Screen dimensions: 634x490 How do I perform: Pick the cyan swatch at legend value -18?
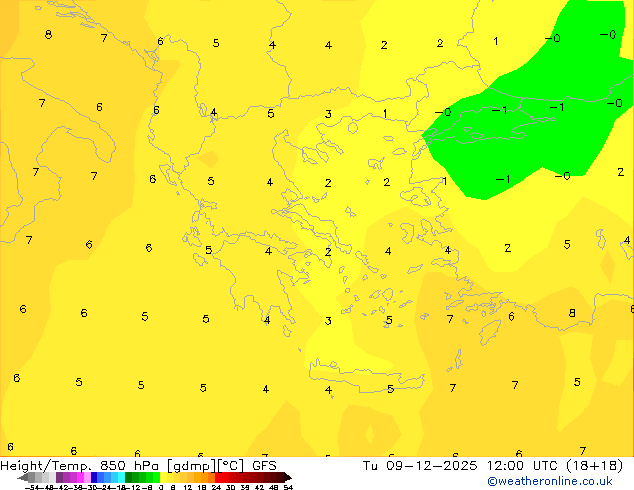[x=121, y=478]
